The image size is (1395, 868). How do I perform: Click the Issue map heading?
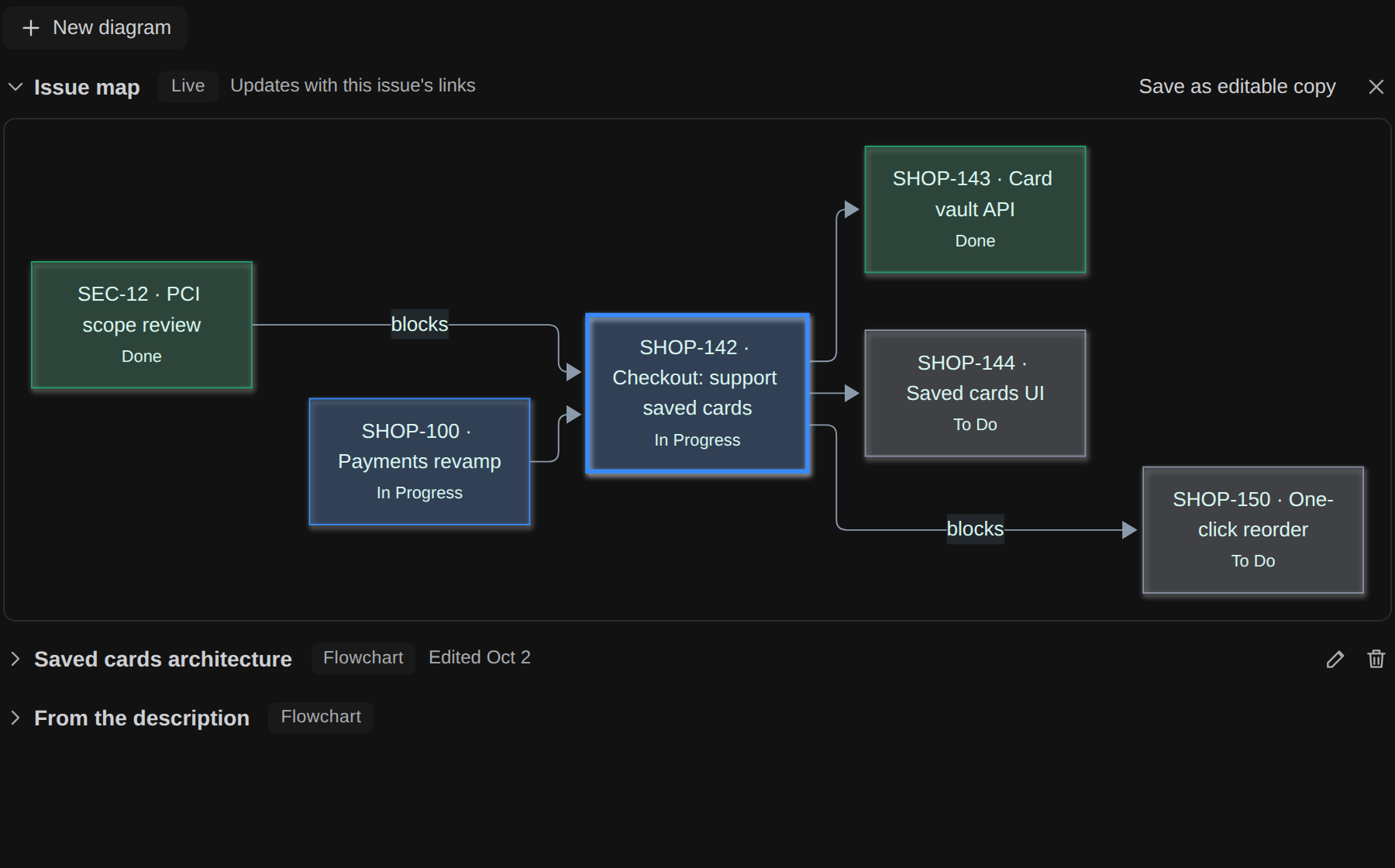click(87, 87)
